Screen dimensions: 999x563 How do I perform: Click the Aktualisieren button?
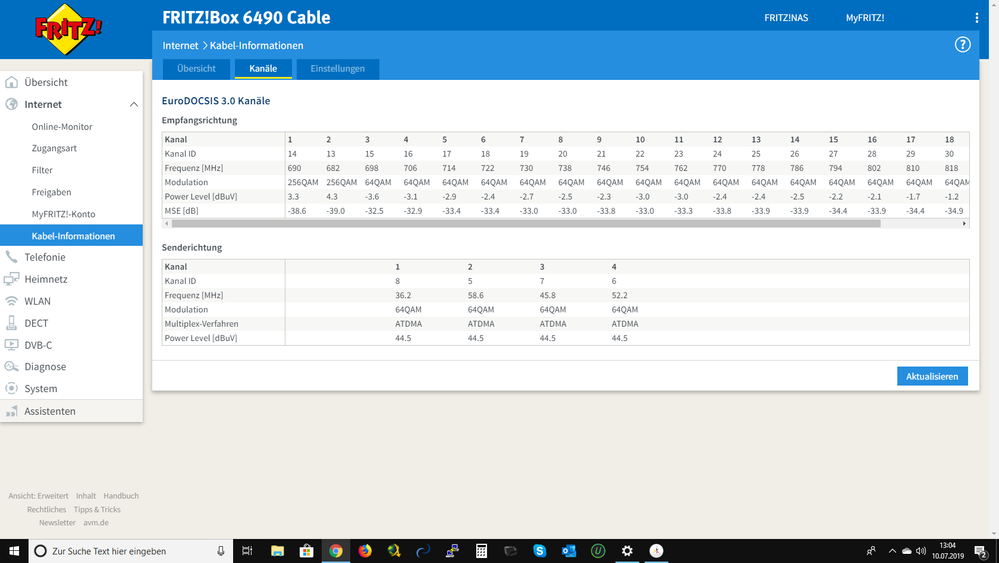(932, 376)
